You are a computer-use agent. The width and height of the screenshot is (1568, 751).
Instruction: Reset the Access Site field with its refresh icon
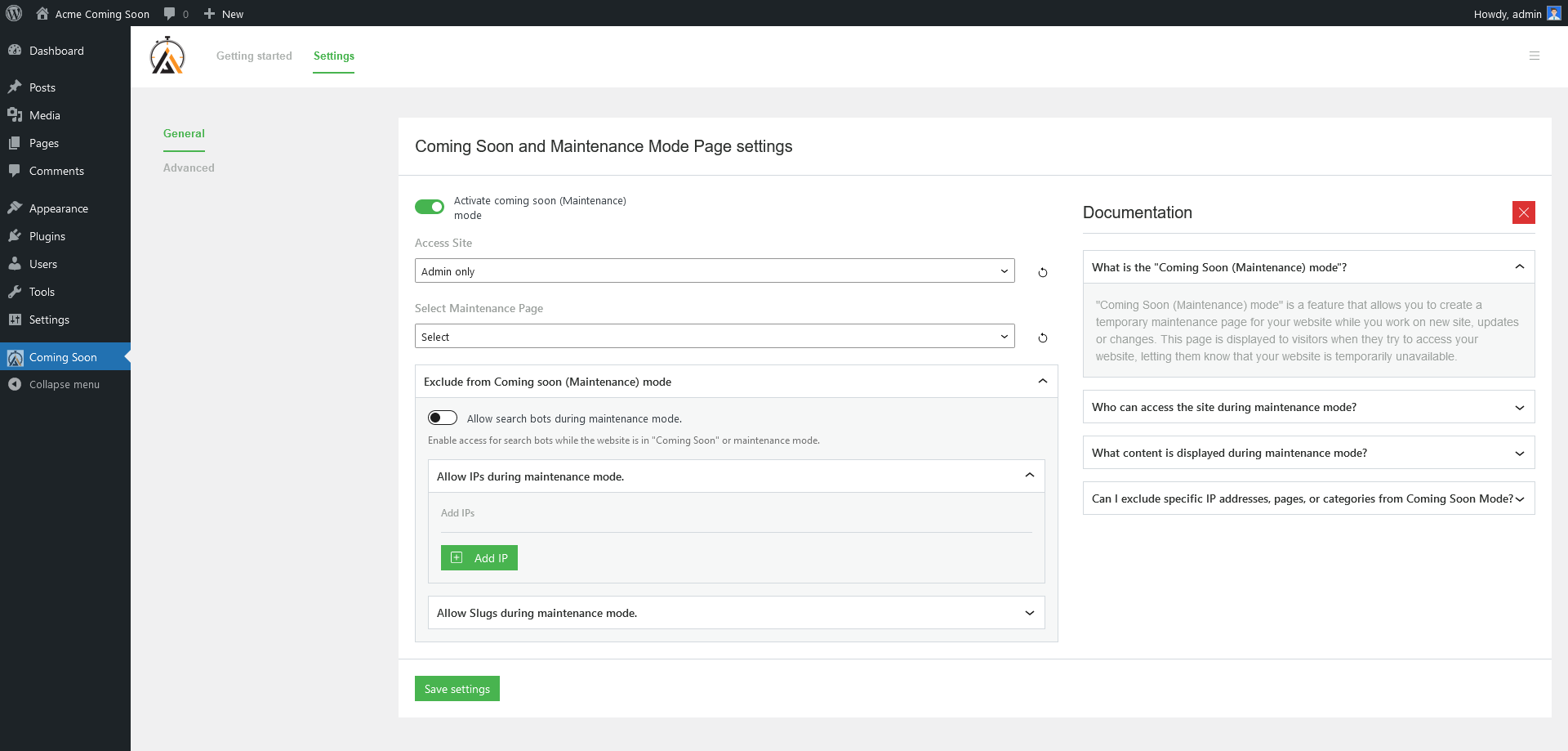(x=1043, y=272)
